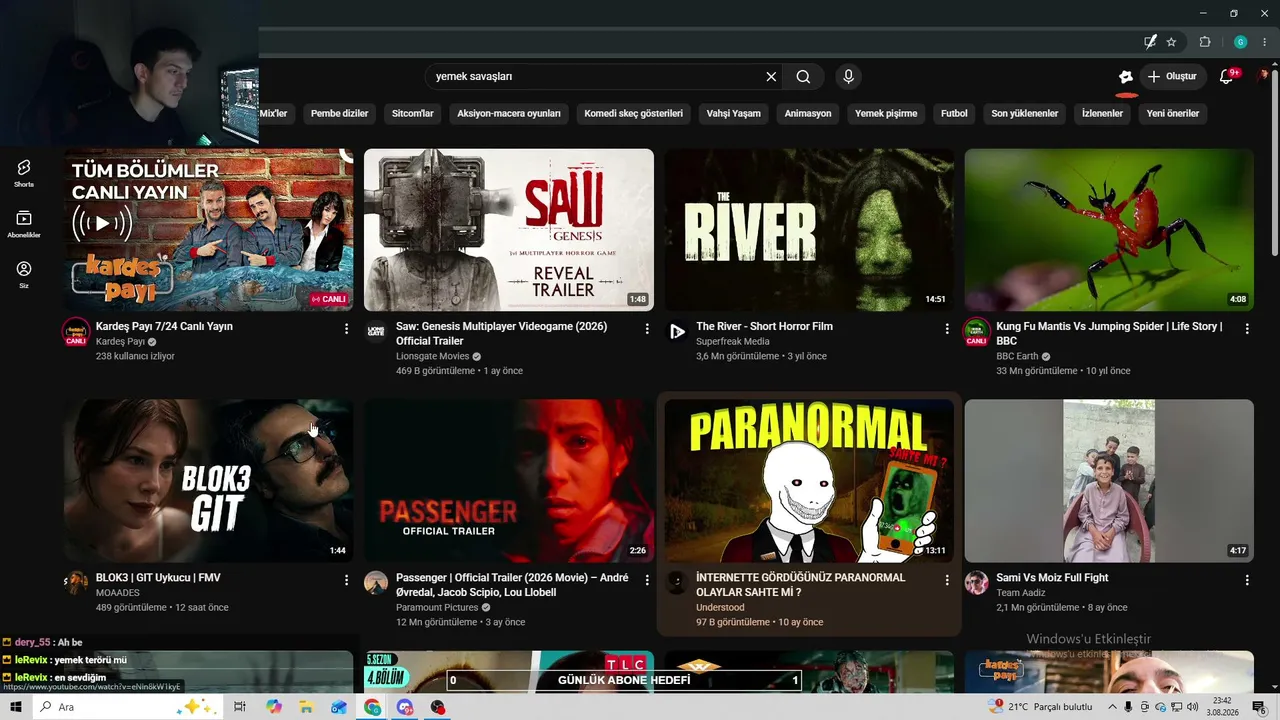Open the BLOK3 | GIT Uykucu title link
This screenshot has width=1280, height=720.
[x=158, y=578]
